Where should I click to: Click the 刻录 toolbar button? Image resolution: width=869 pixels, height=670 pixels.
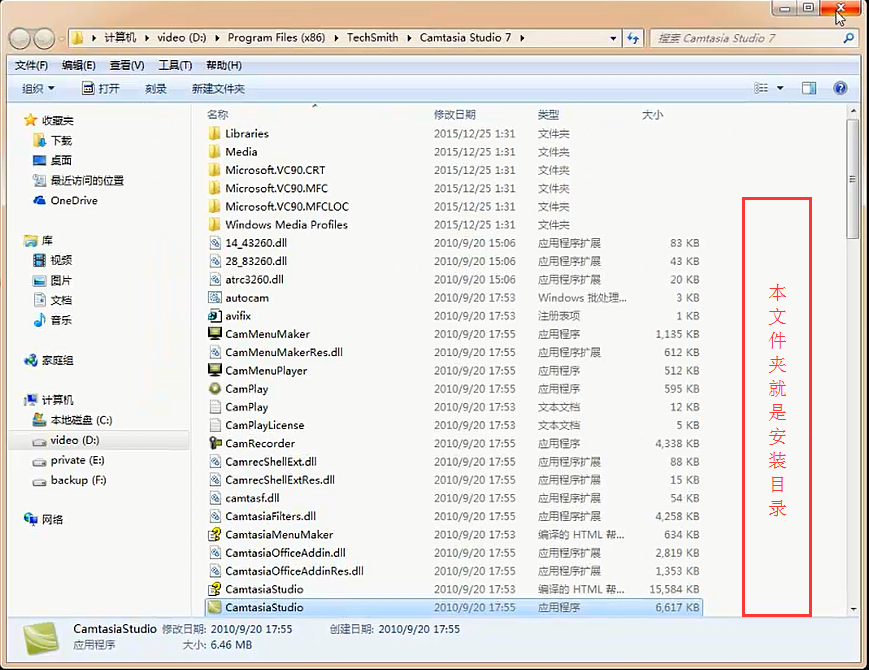(156, 88)
